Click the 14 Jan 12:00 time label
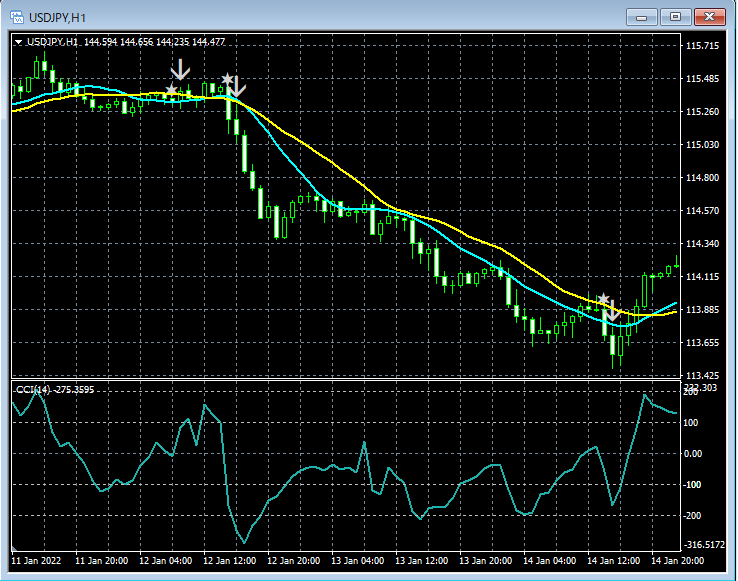 [x=614, y=561]
